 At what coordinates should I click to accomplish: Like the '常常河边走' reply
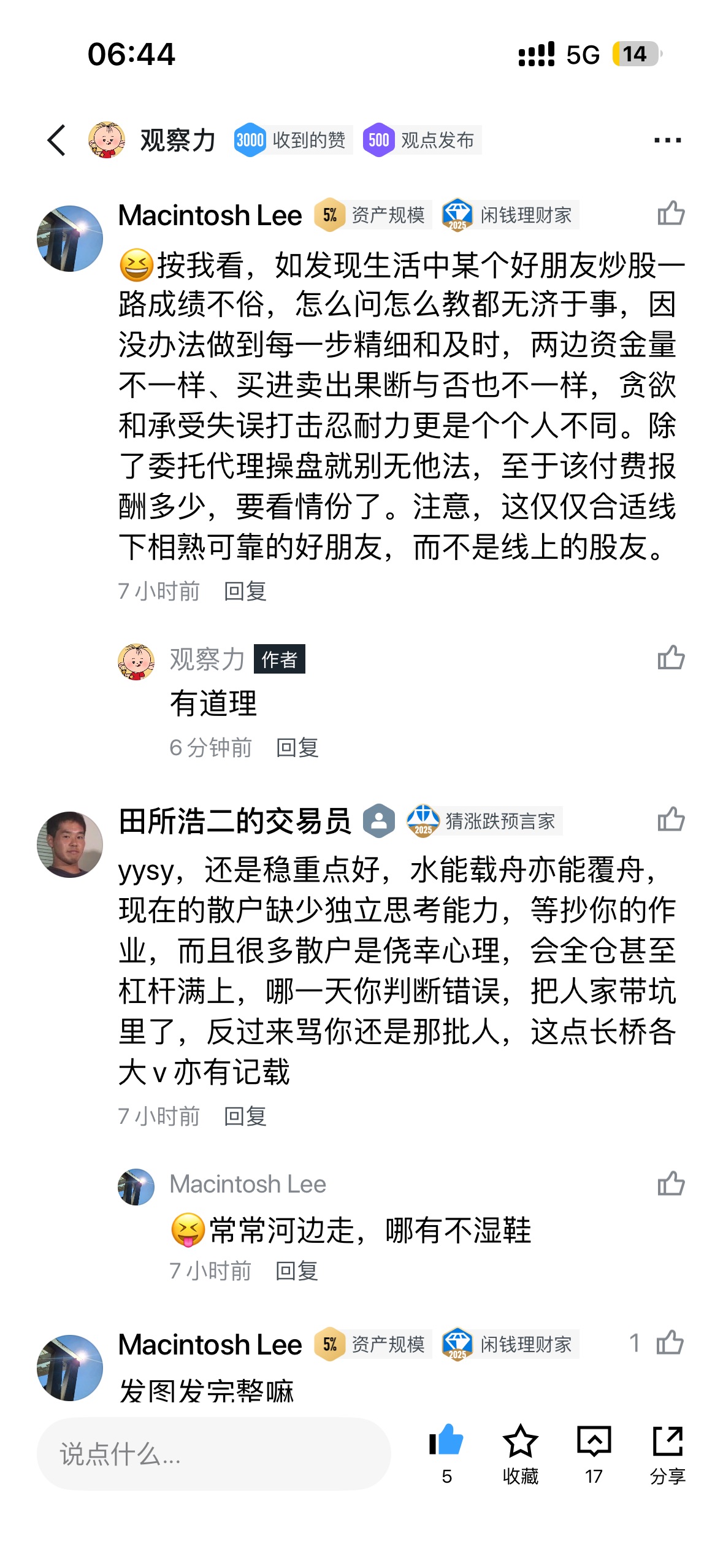click(671, 1184)
